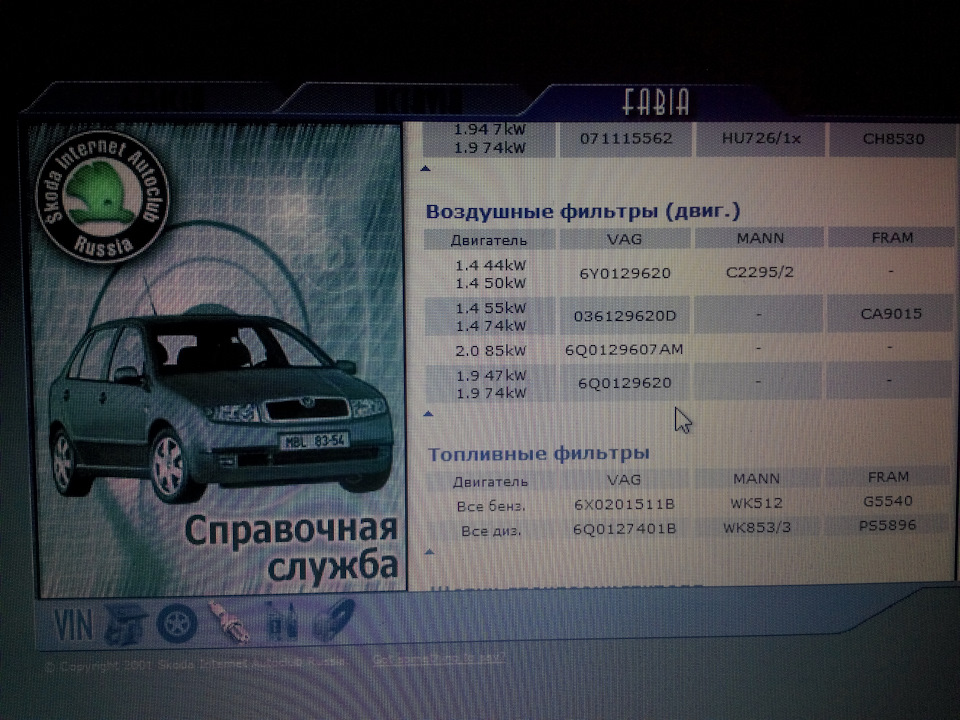Click 'FRAM' header in fuel filters table

888,477
